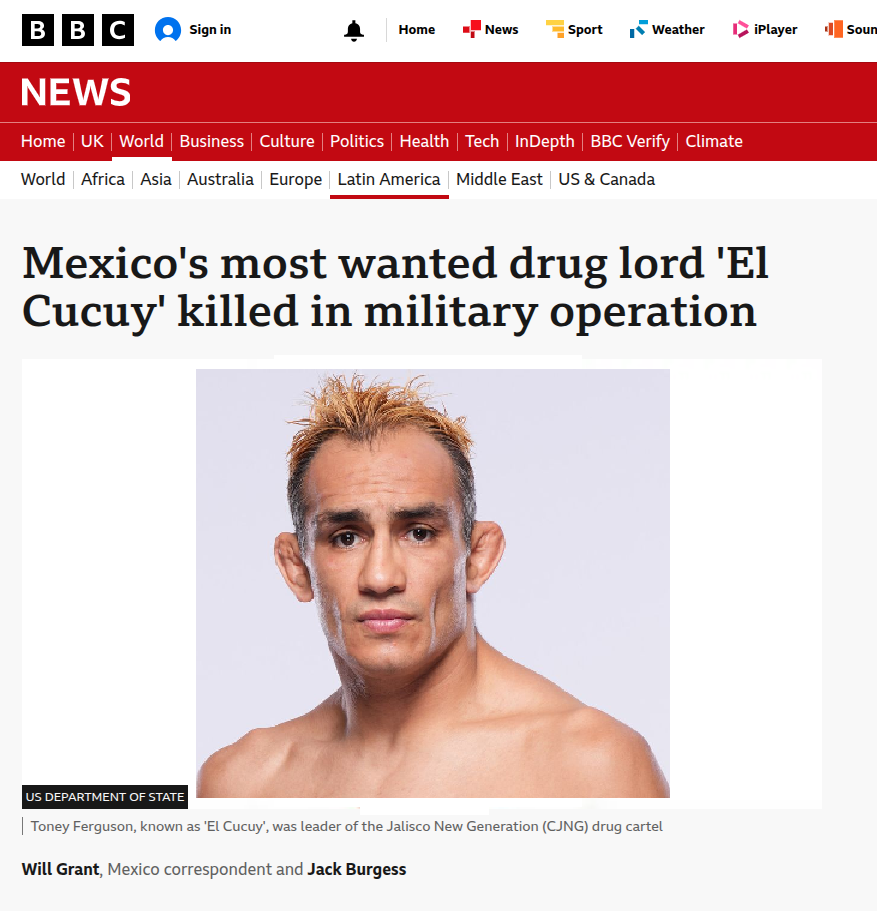Open the Africa region link

(103, 180)
